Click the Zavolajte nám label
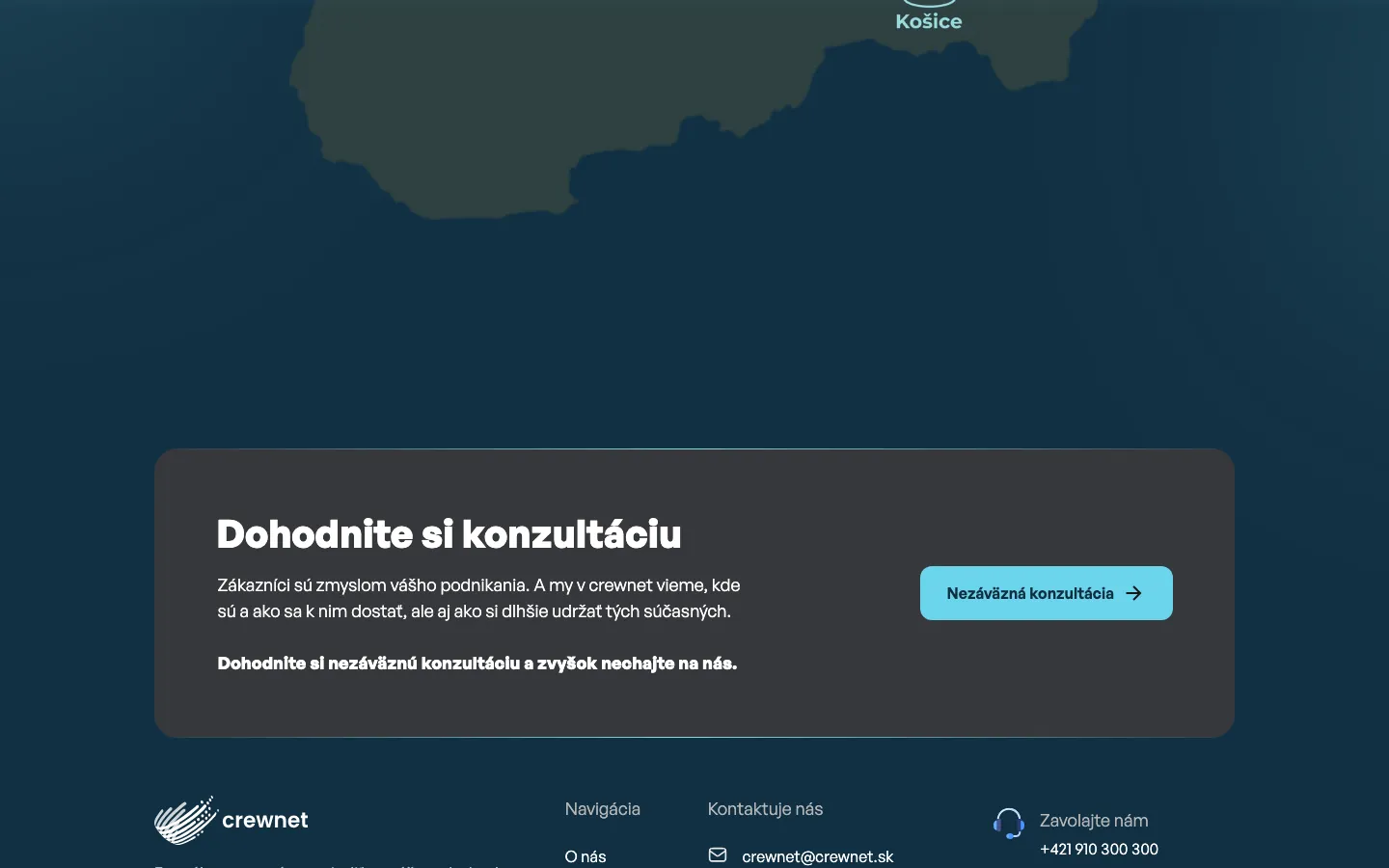This screenshot has width=1389, height=868. pyautogui.click(x=1094, y=821)
